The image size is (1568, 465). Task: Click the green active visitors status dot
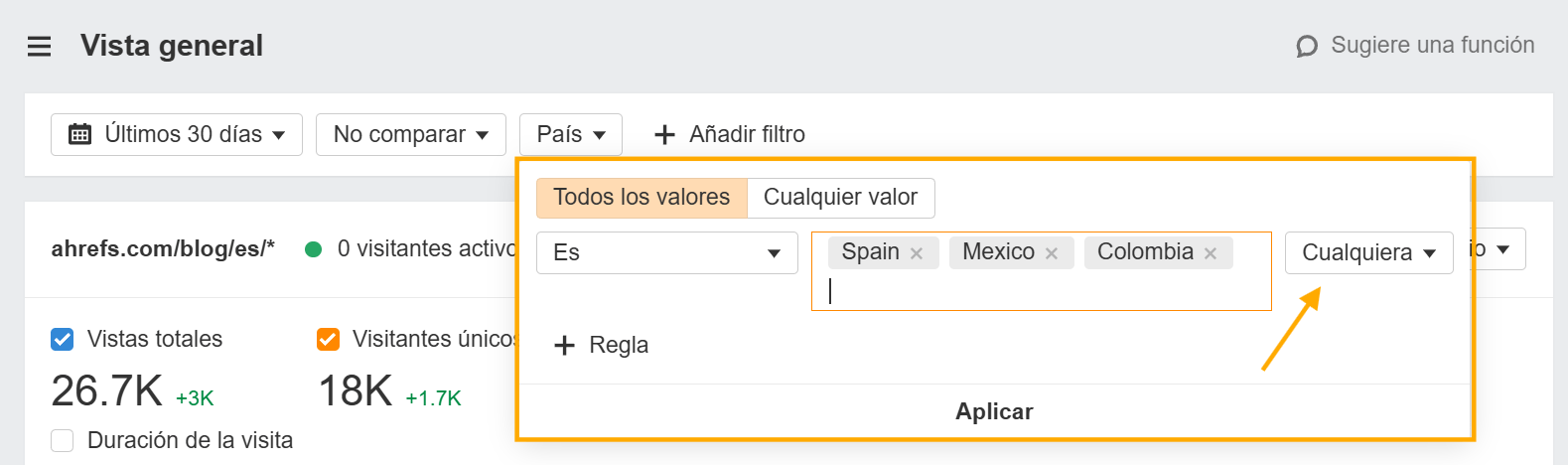(x=314, y=249)
